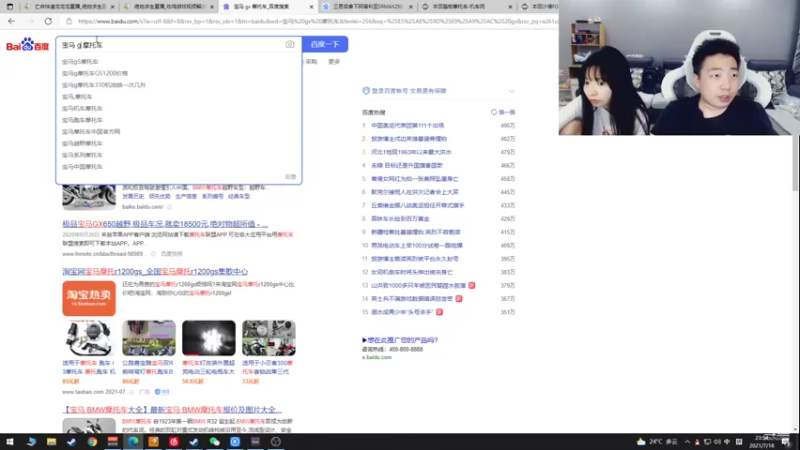Select suggestion 宝马g摩托车GS1200价格
The height and width of the screenshot is (450, 800).
(x=95, y=73)
